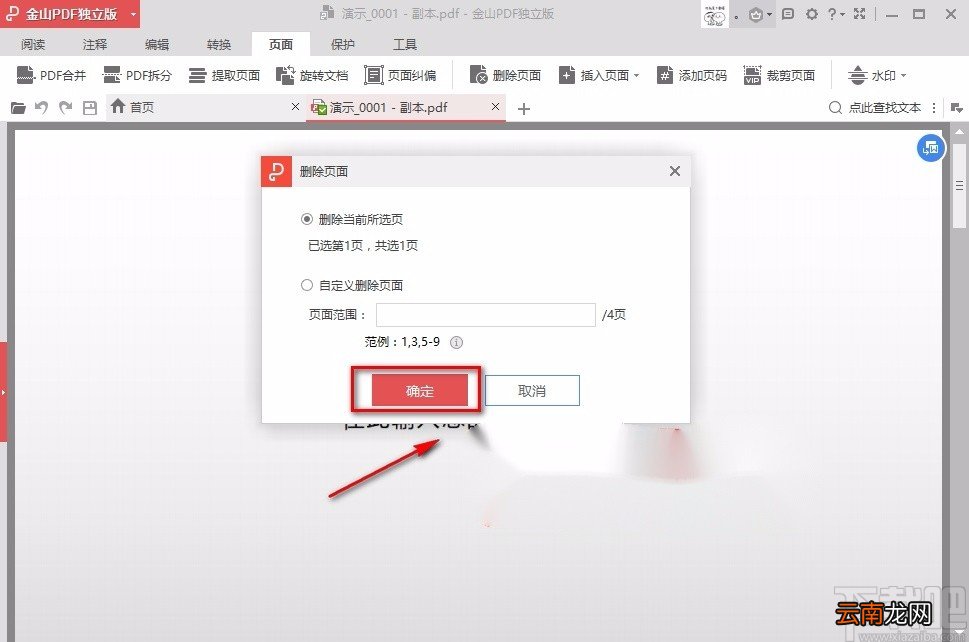Redo the last undone action
Screen dimensions: 969x642
[66, 108]
